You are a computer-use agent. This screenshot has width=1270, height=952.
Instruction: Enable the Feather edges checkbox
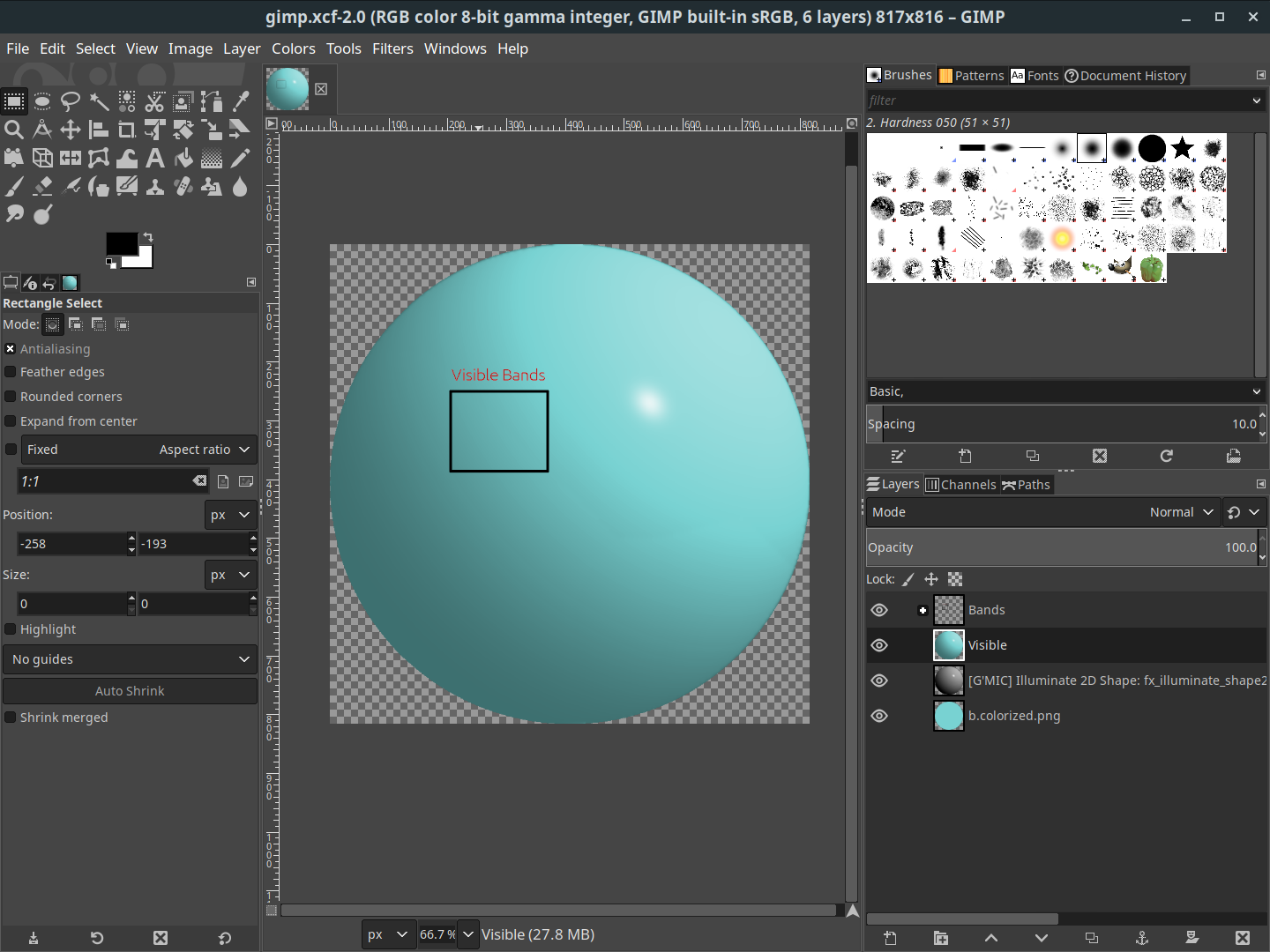pyautogui.click(x=11, y=372)
